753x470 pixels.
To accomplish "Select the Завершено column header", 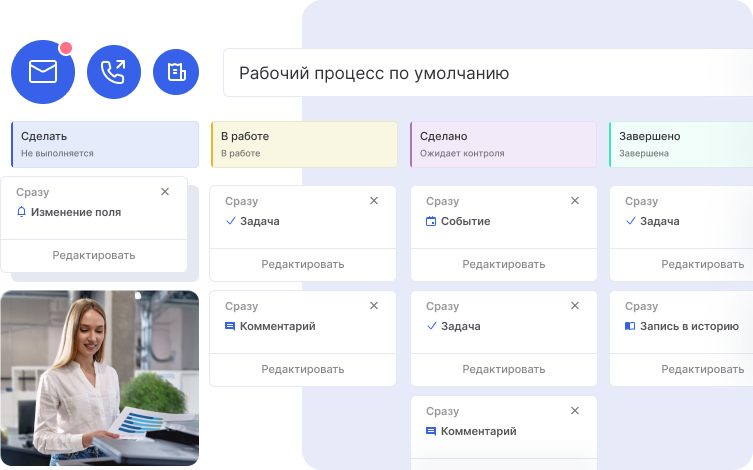I will click(680, 144).
